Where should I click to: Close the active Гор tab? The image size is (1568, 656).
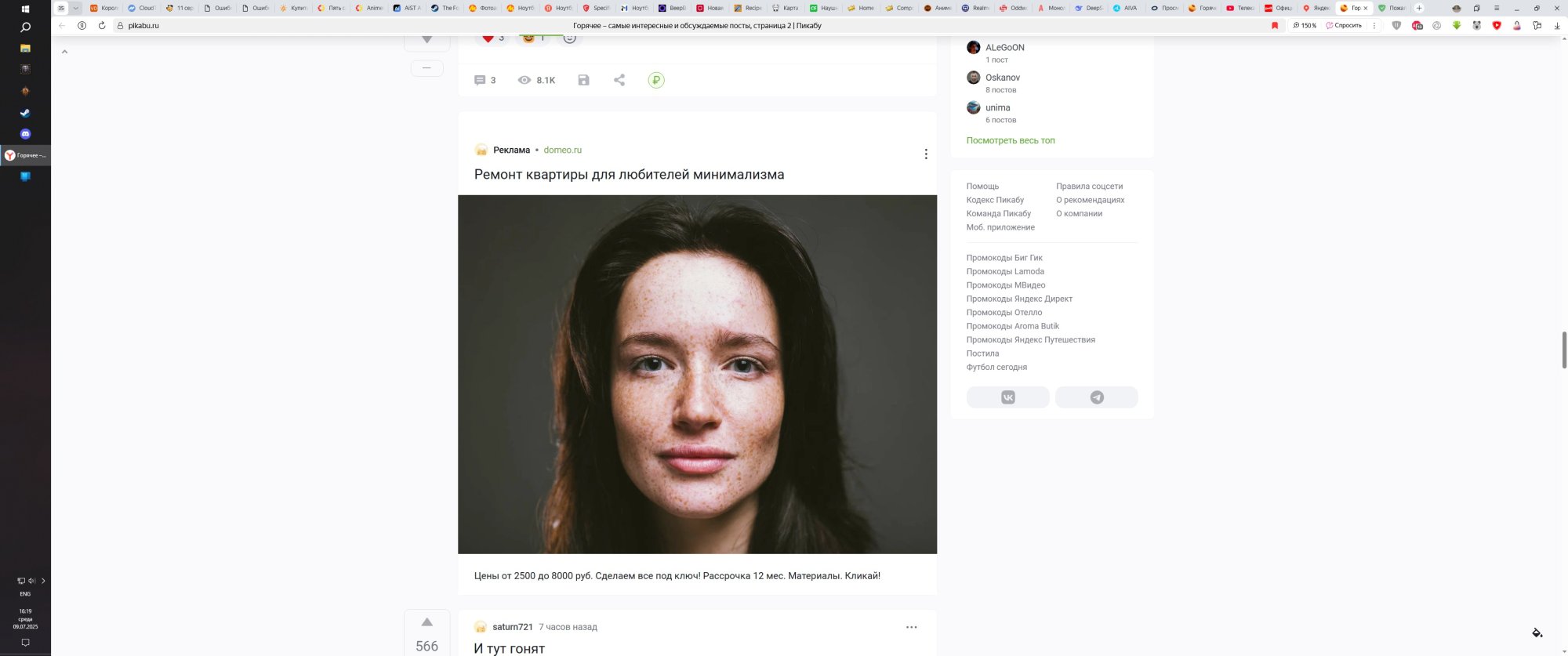click(1366, 8)
